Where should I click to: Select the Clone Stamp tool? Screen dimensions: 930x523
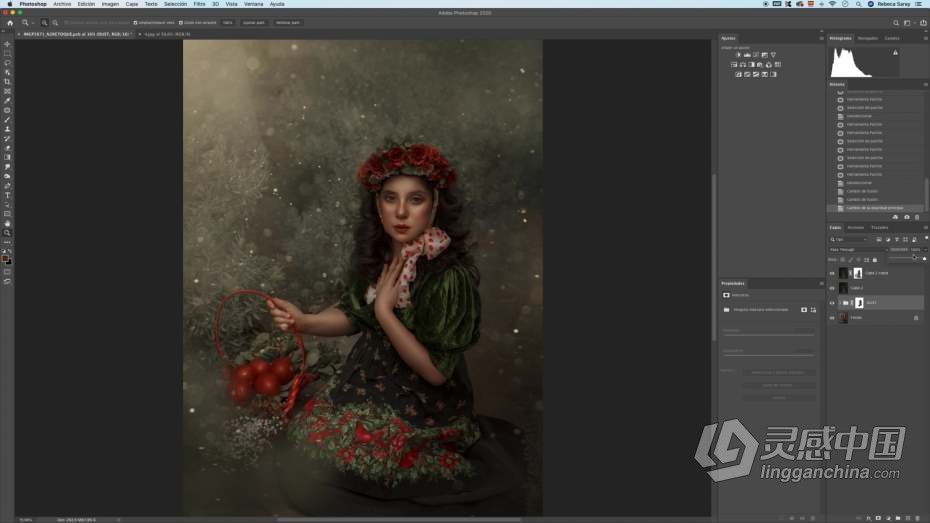pos(7,129)
